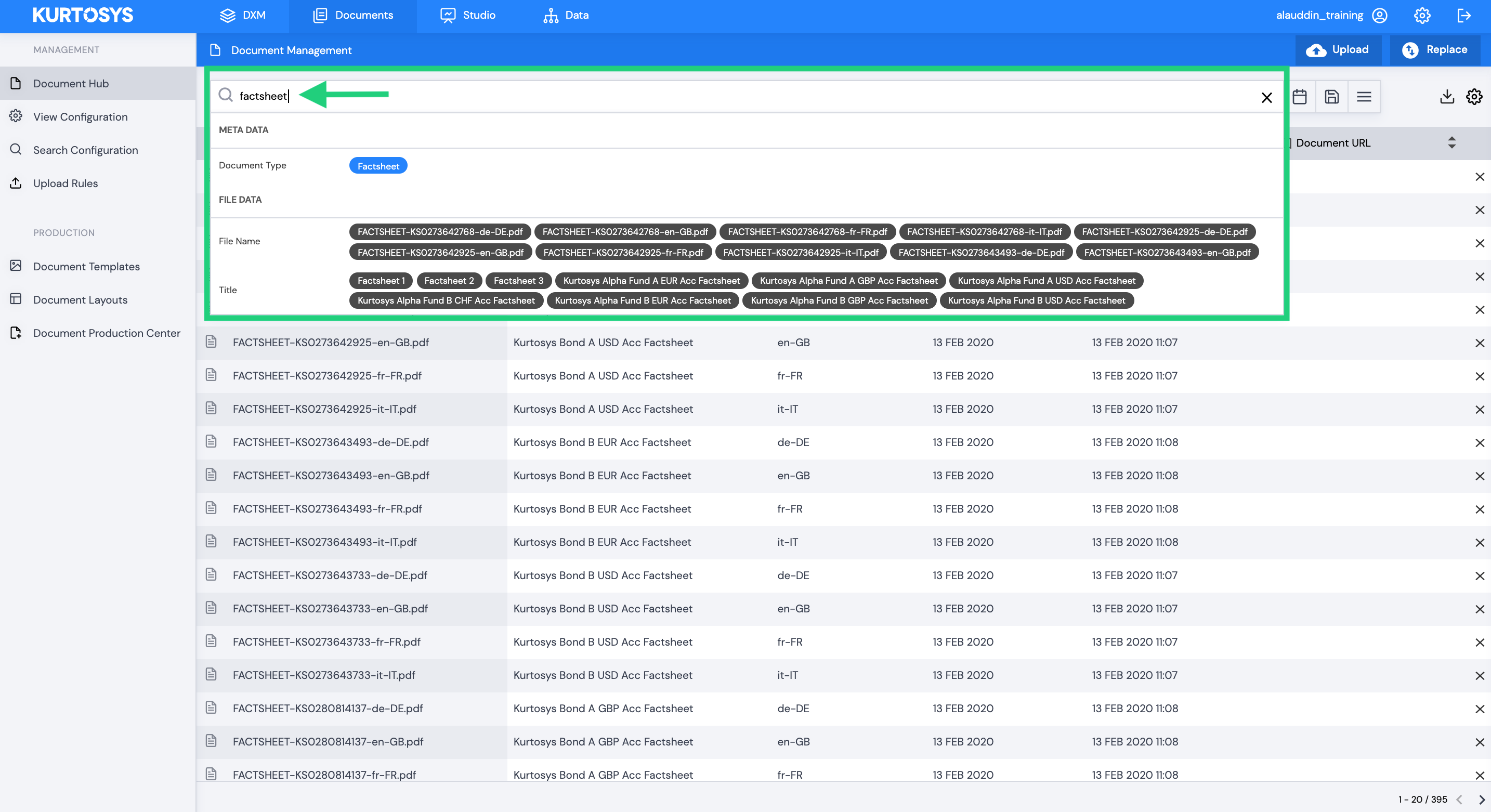The image size is (1491, 812).
Task: Select FACTSHEET-KS0273642768-it-IT.pdf file name chip
Action: click(985, 231)
